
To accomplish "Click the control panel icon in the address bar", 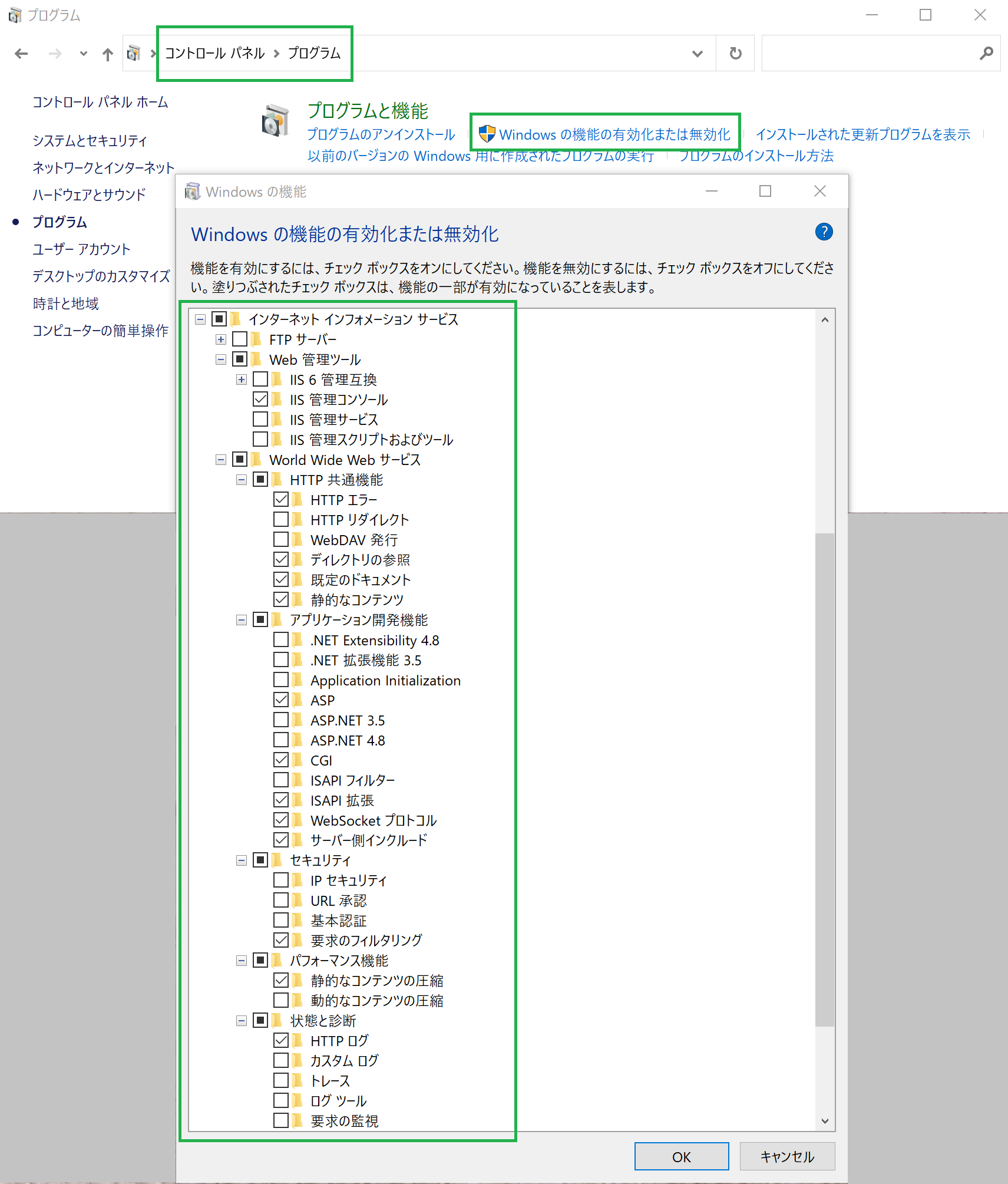I will click(x=133, y=53).
